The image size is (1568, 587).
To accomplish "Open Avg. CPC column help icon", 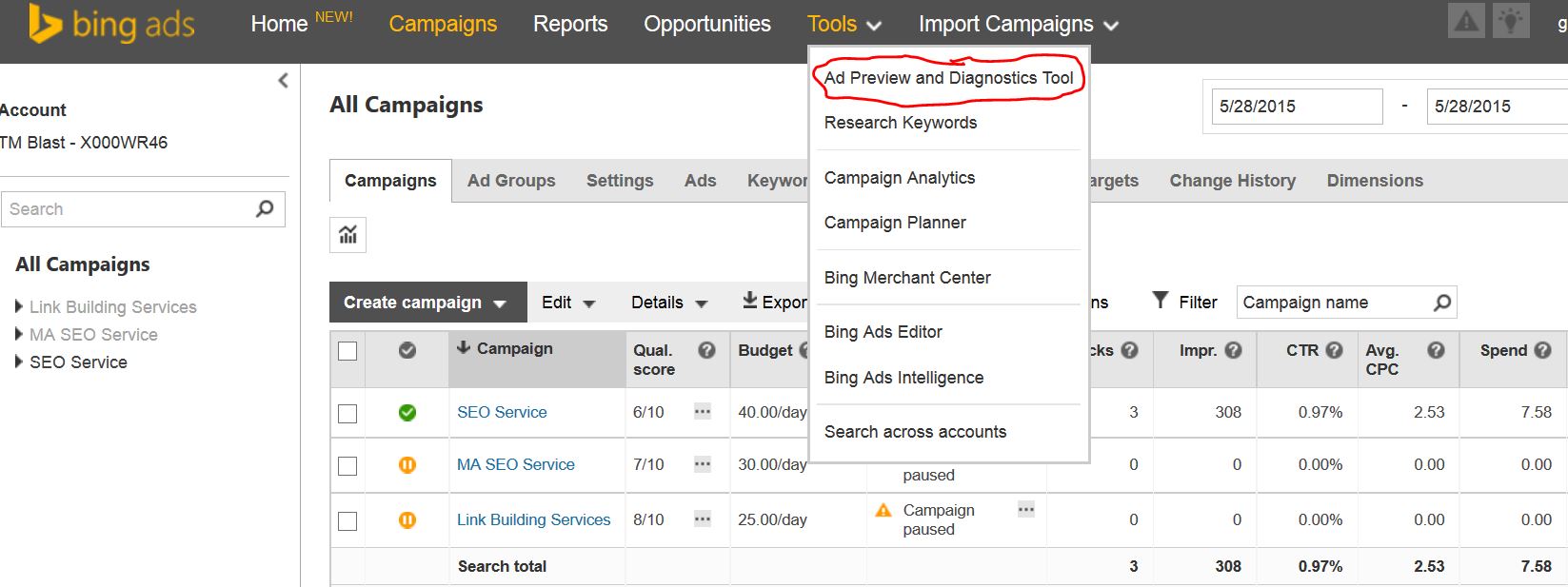I will click(1436, 350).
